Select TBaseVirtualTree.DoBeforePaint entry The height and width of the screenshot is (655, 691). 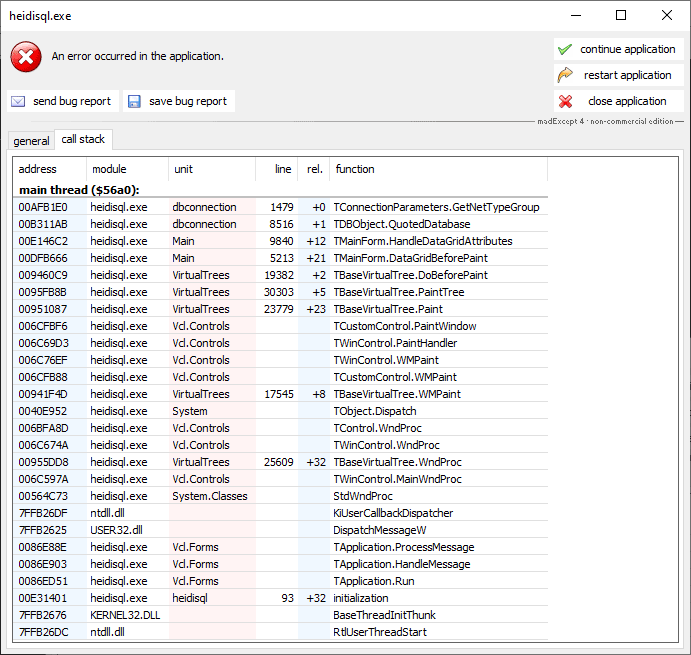pos(410,275)
